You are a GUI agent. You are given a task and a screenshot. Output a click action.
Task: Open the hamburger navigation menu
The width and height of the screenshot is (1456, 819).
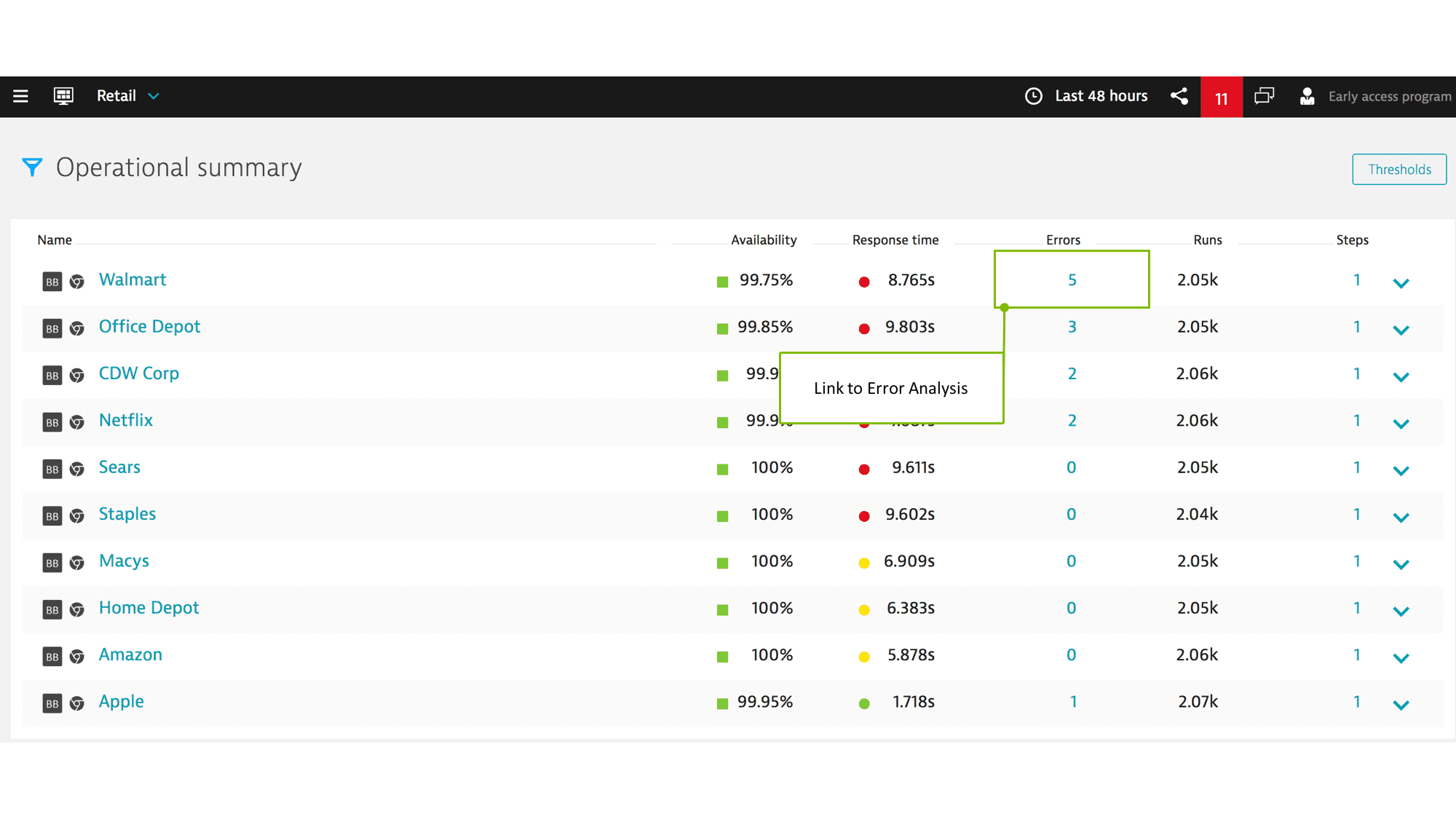click(20, 96)
